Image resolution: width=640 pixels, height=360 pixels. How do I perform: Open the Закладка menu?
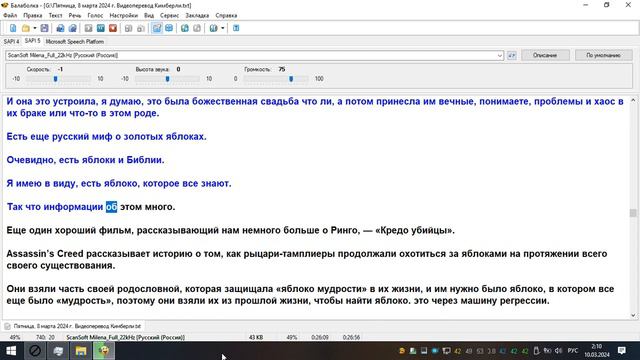(x=197, y=16)
